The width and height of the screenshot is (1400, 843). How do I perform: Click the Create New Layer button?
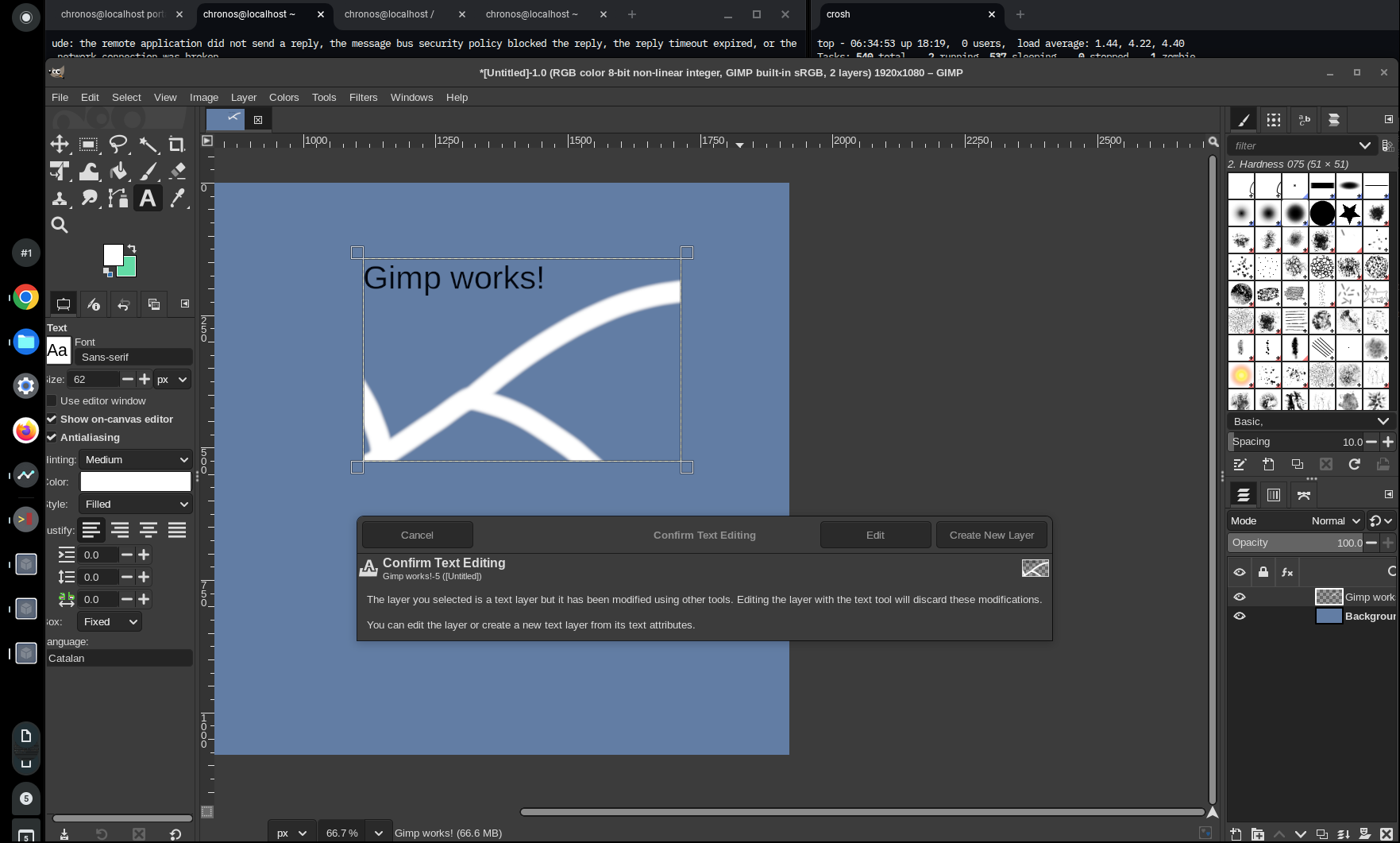pyautogui.click(x=992, y=535)
